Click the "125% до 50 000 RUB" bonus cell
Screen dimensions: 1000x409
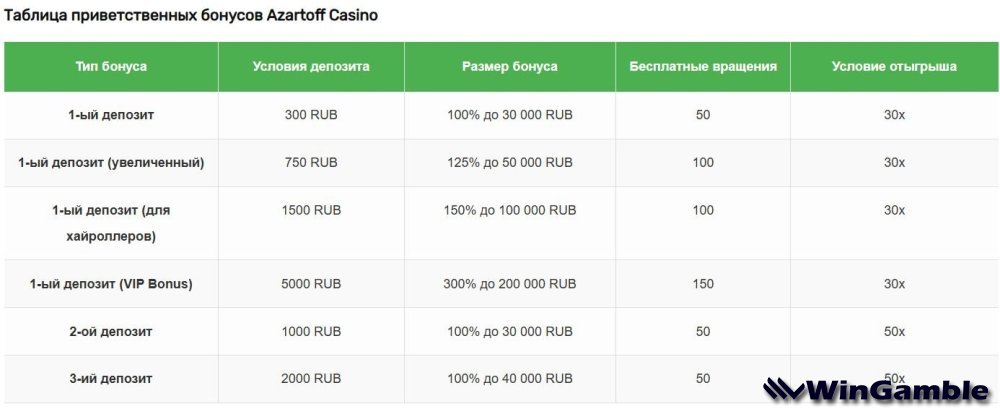pyautogui.click(x=510, y=162)
